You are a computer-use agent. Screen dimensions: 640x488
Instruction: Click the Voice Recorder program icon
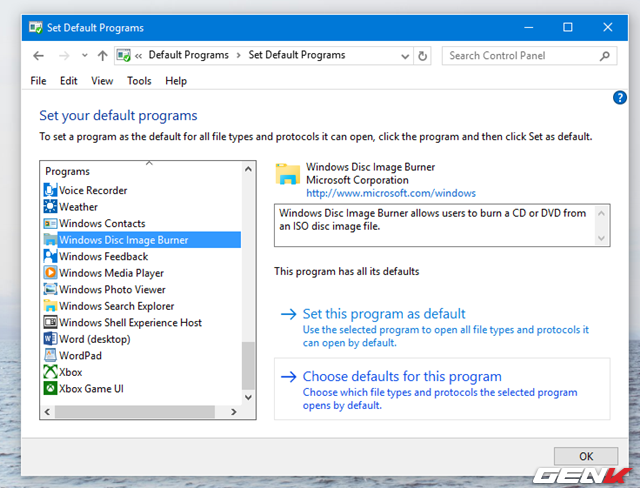50,190
